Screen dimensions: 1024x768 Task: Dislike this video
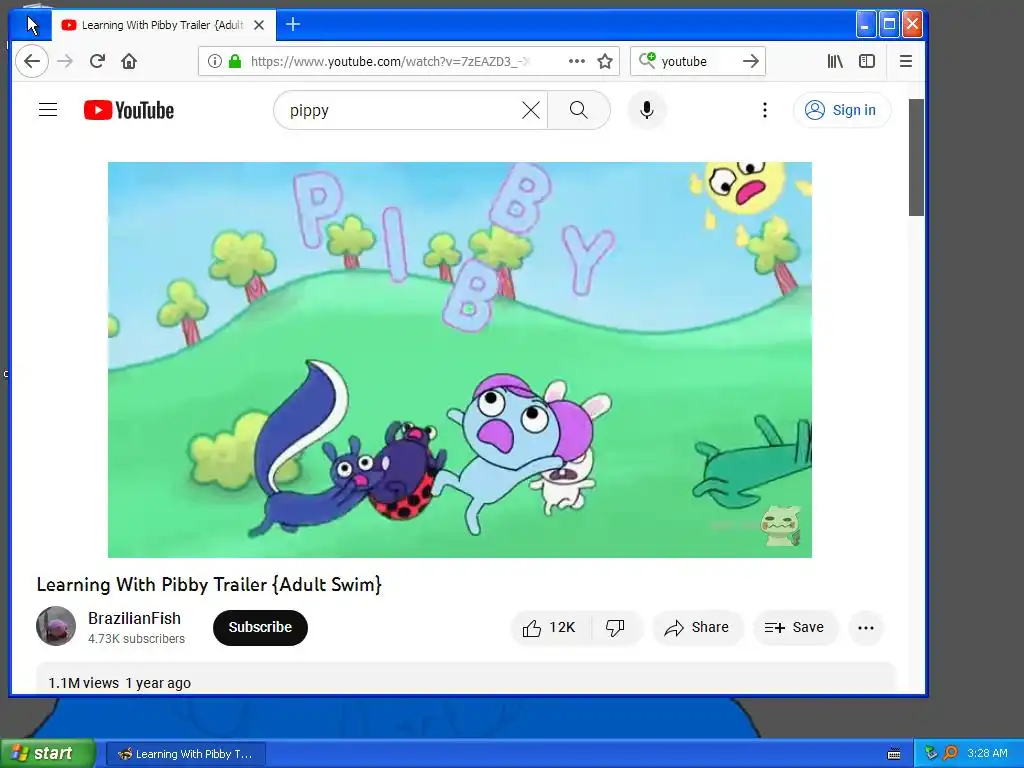pyautogui.click(x=615, y=628)
